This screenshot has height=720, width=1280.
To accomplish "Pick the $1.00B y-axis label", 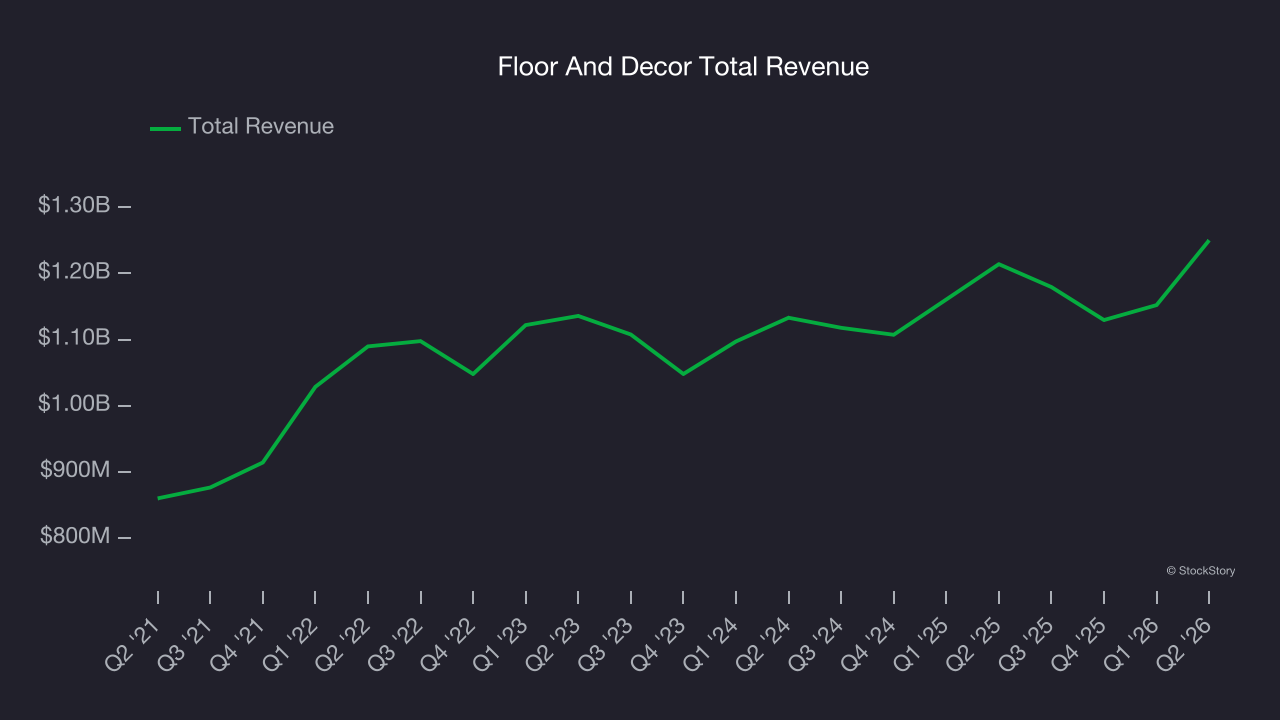I will point(74,404).
